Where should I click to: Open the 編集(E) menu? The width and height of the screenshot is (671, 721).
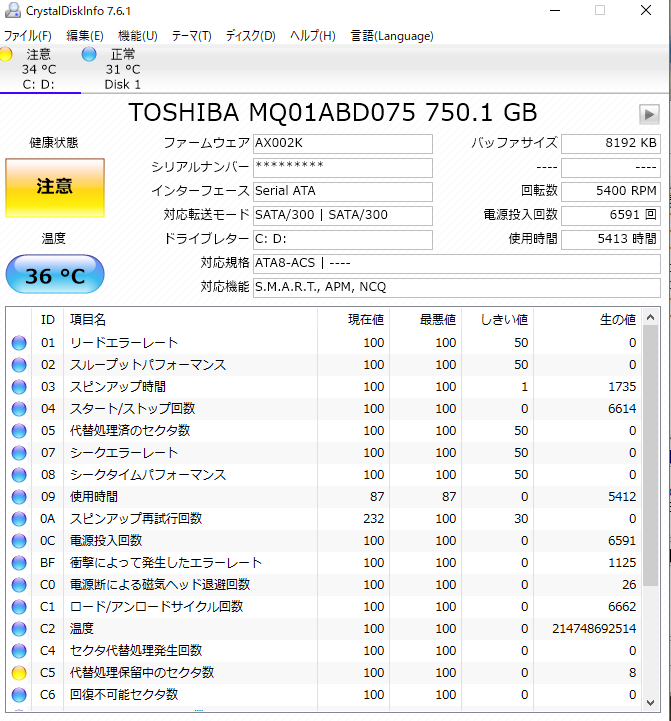click(85, 36)
